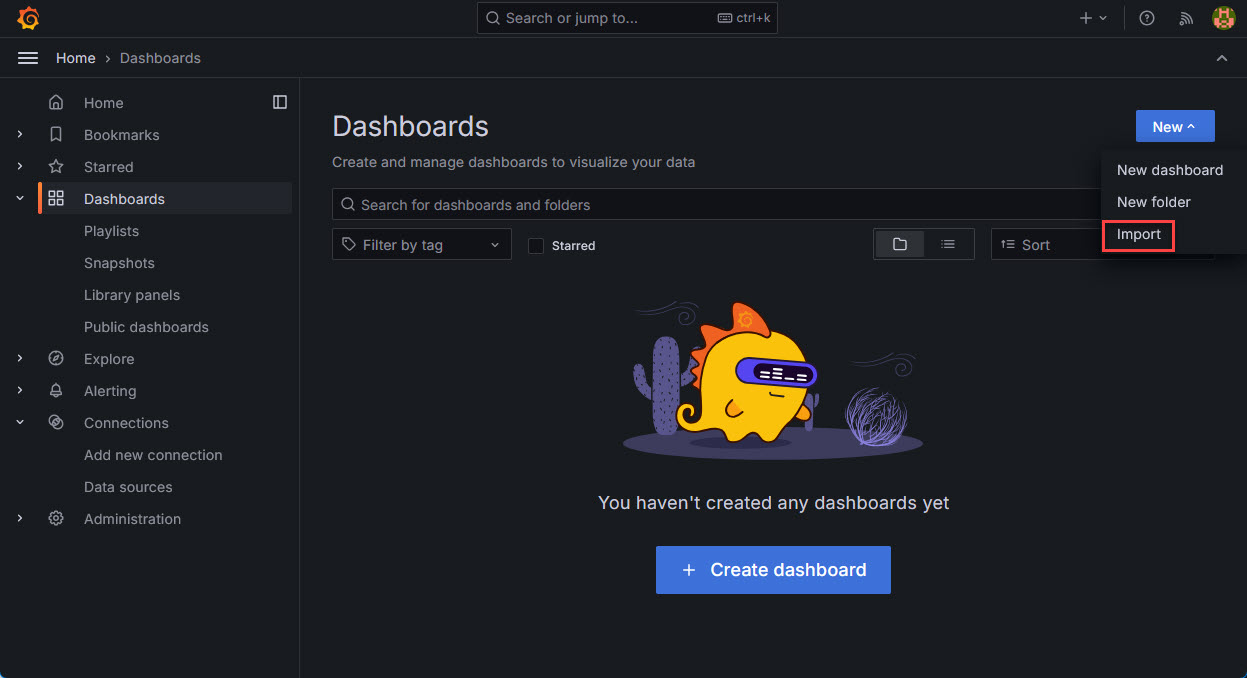This screenshot has height=678, width=1247.
Task: Open the Explore section icon
Action: pos(56,358)
